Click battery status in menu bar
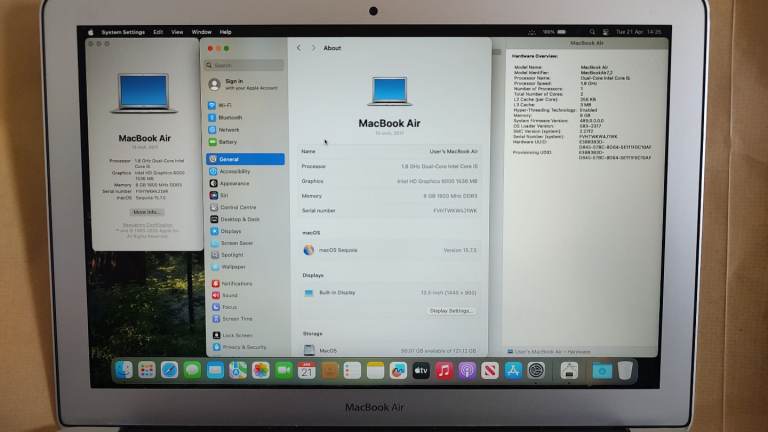This screenshot has height=432, width=768. 554,32
